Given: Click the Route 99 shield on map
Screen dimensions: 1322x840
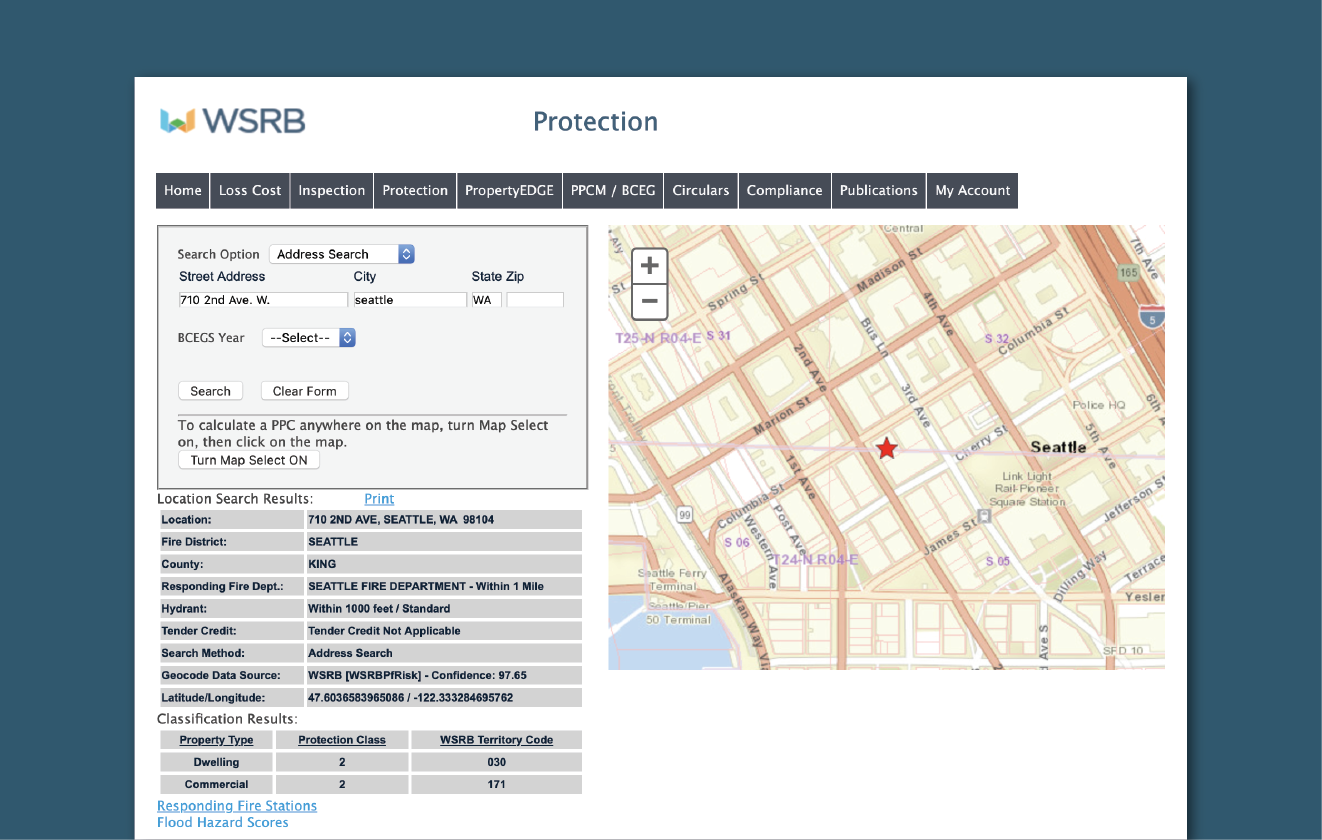Looking at the screenshot, I should 685,514.
